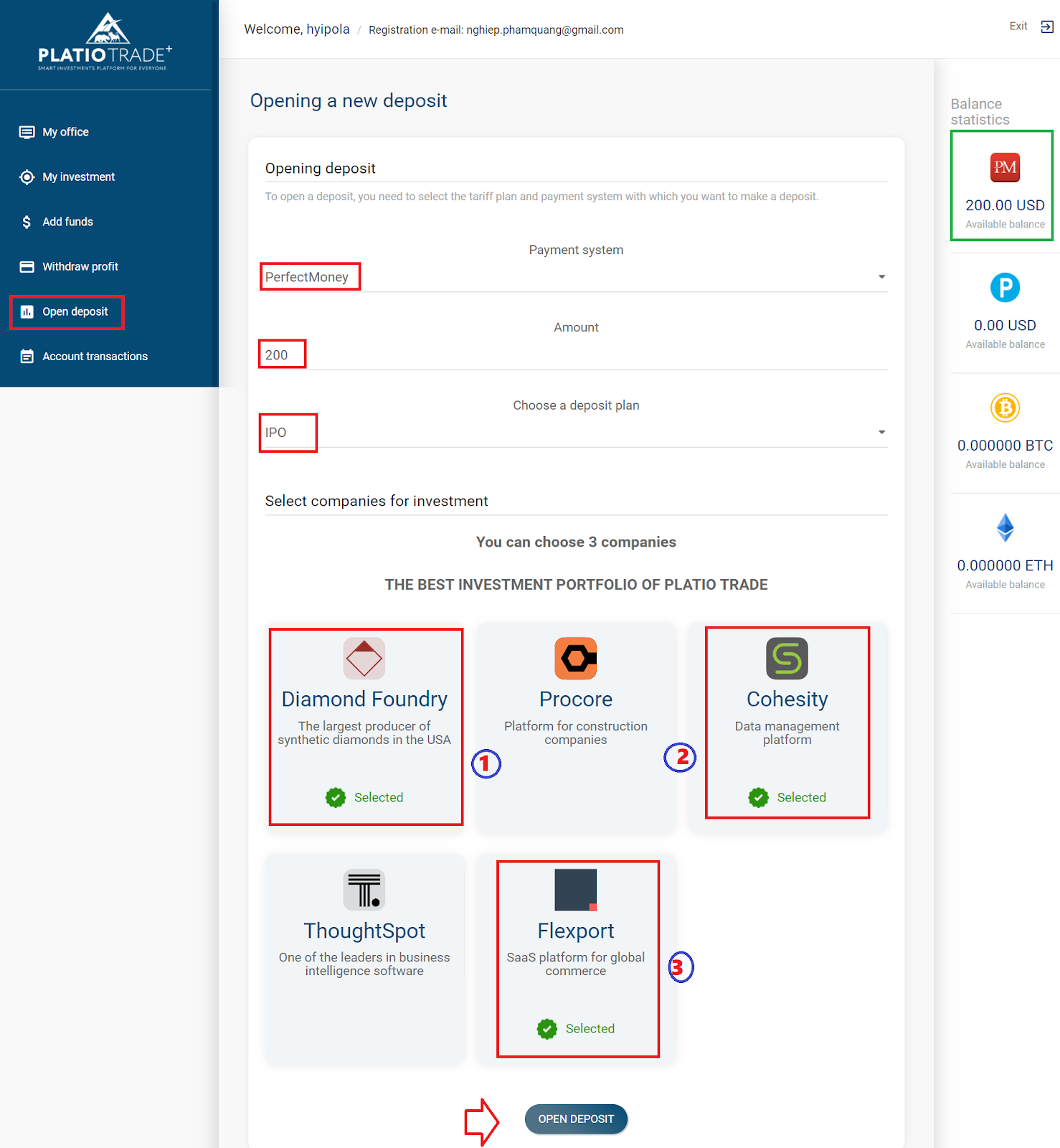Click the Welcome, hyipola greeting

297,29
